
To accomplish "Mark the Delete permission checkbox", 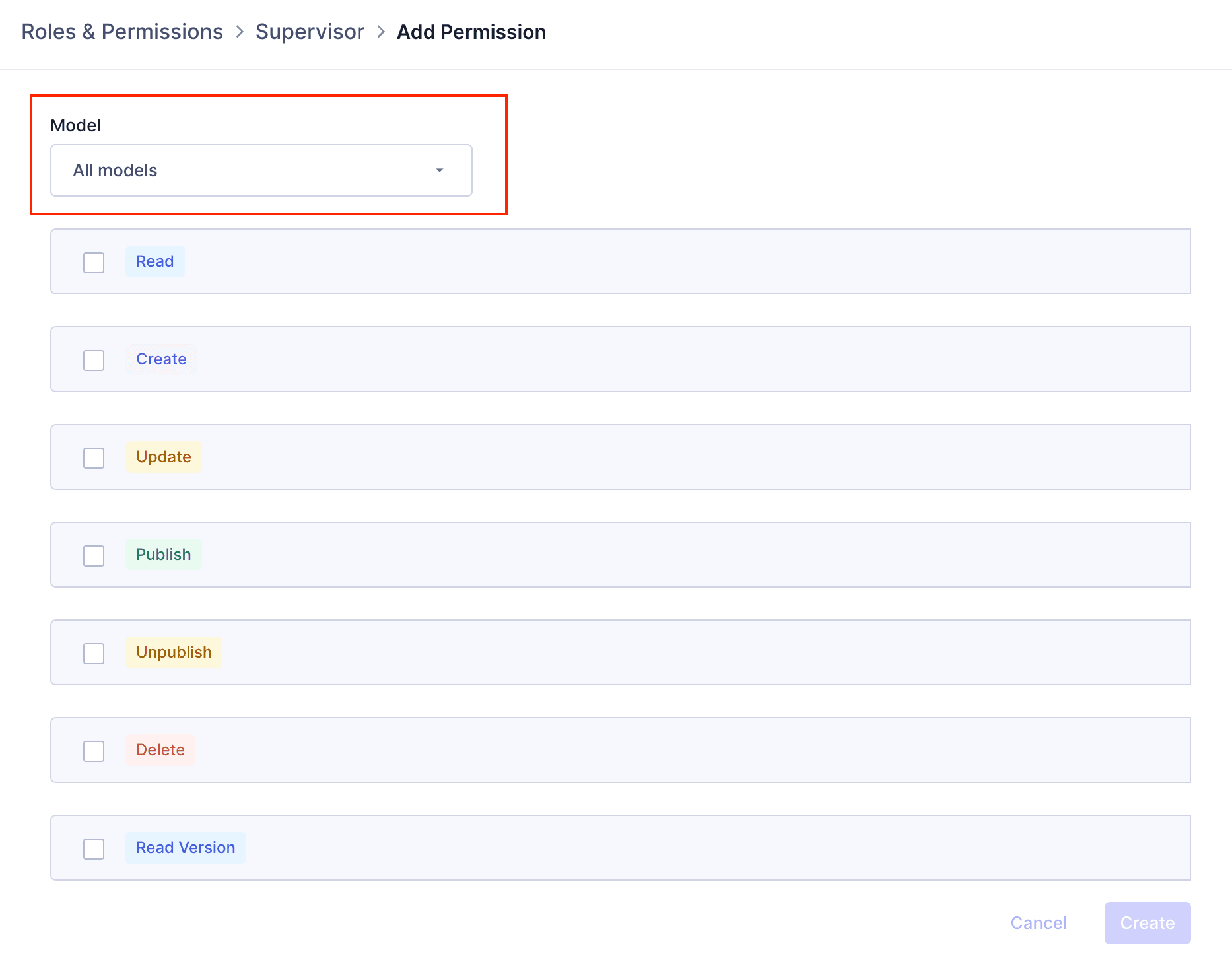I will pos(94,751).
